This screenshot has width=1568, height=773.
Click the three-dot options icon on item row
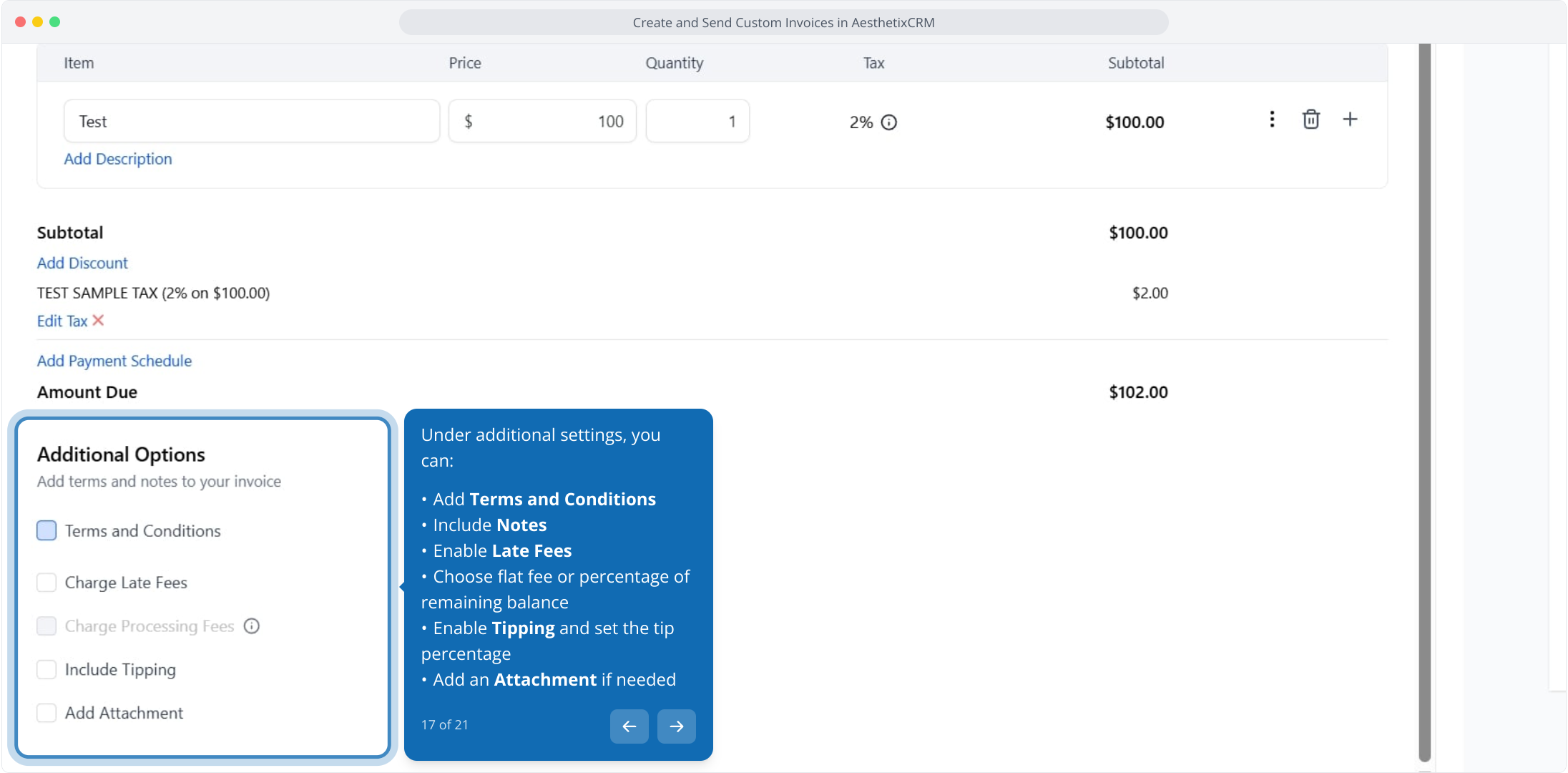(1271, 120)
